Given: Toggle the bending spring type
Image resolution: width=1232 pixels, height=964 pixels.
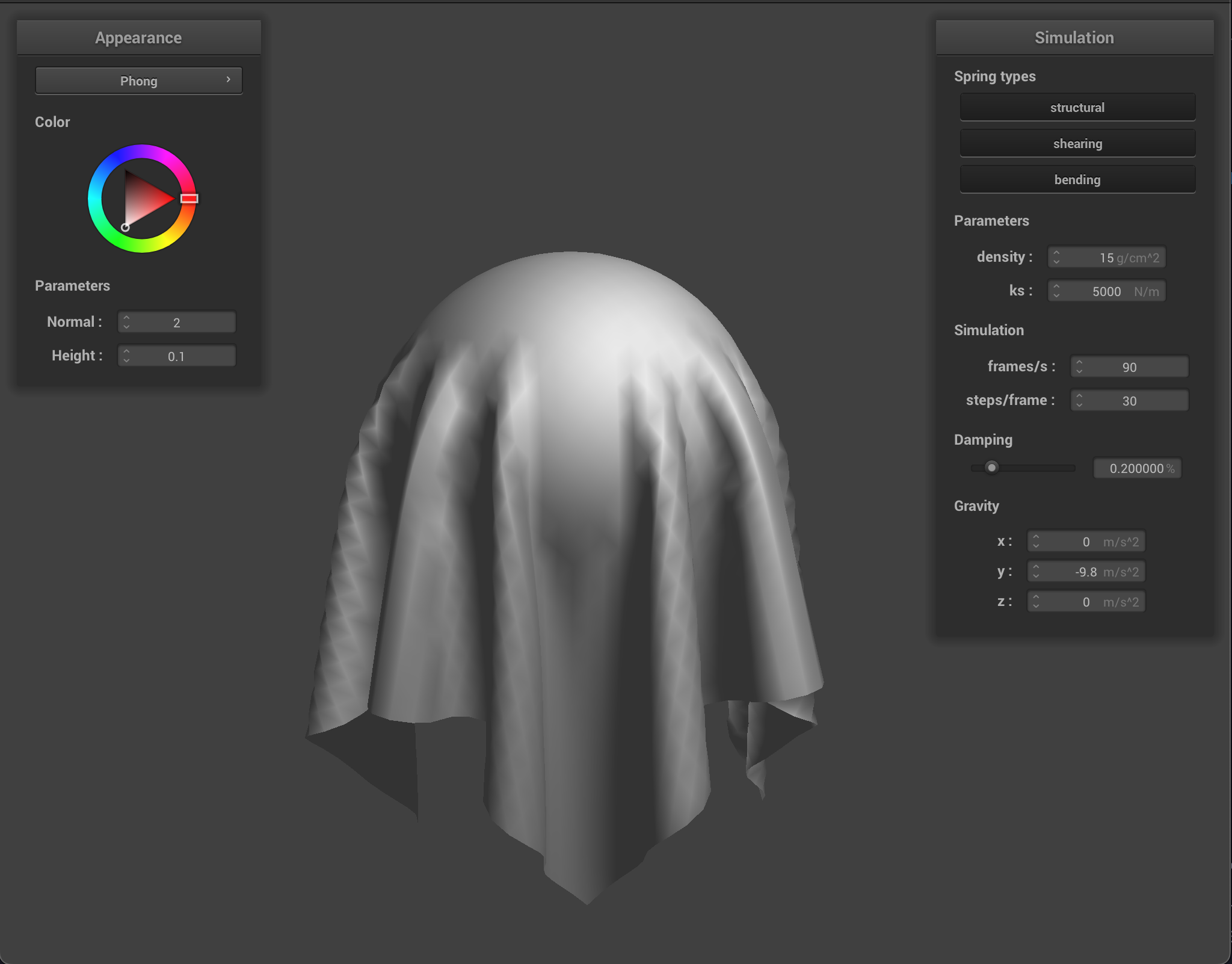Looking at the screenshot, I should coord(1077,180).
